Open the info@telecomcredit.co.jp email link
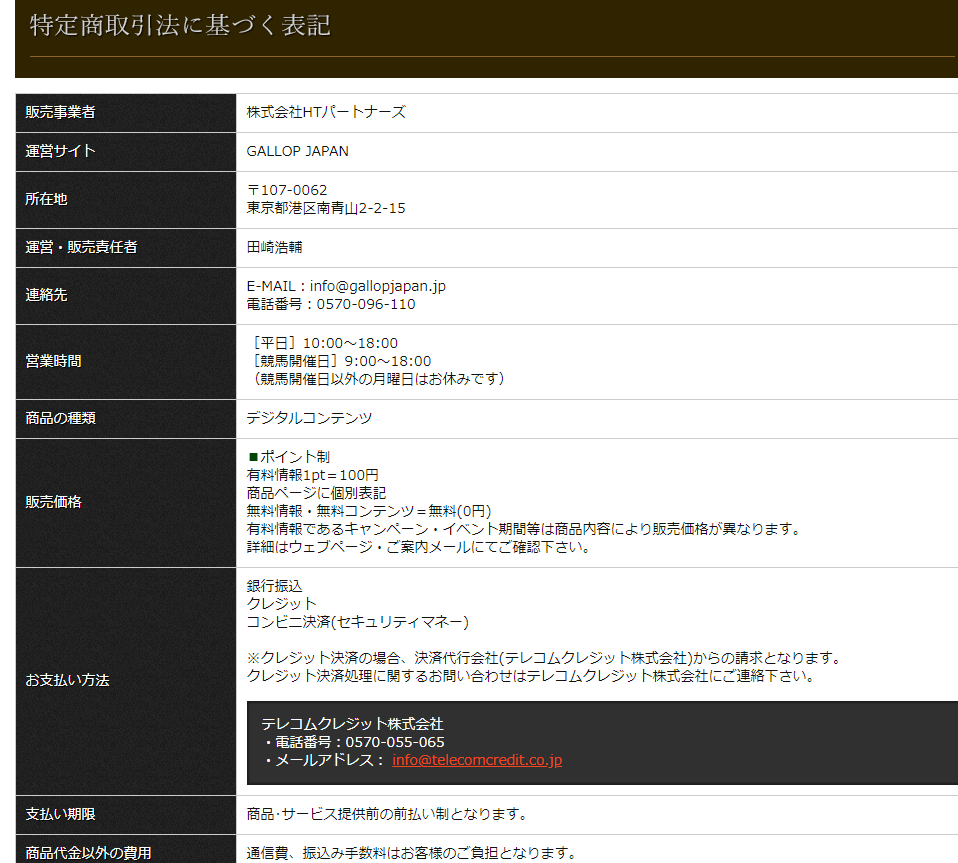958x863 pixels. (x=477, y=760)
